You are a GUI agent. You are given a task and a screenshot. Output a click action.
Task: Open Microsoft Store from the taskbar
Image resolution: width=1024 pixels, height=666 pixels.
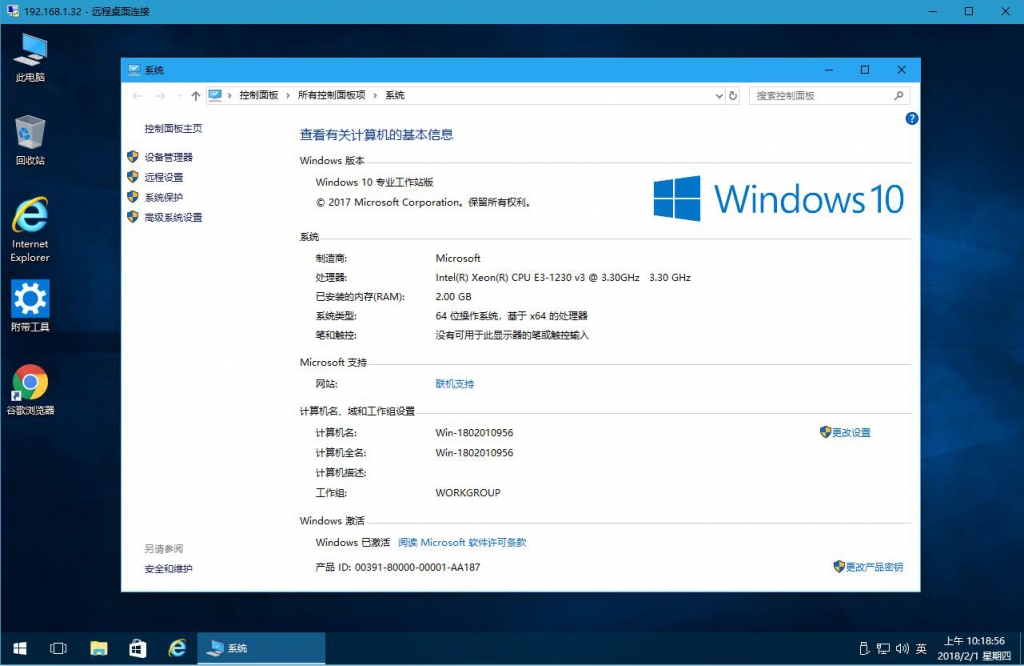pyautogui.click(x=138, y=648)
